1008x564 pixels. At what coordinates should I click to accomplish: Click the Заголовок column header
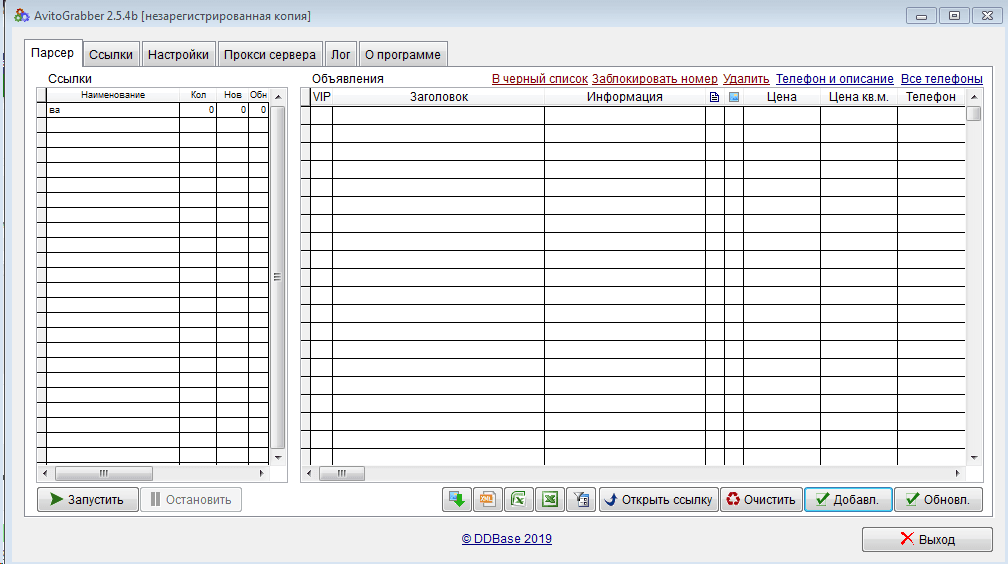point(438,97)
